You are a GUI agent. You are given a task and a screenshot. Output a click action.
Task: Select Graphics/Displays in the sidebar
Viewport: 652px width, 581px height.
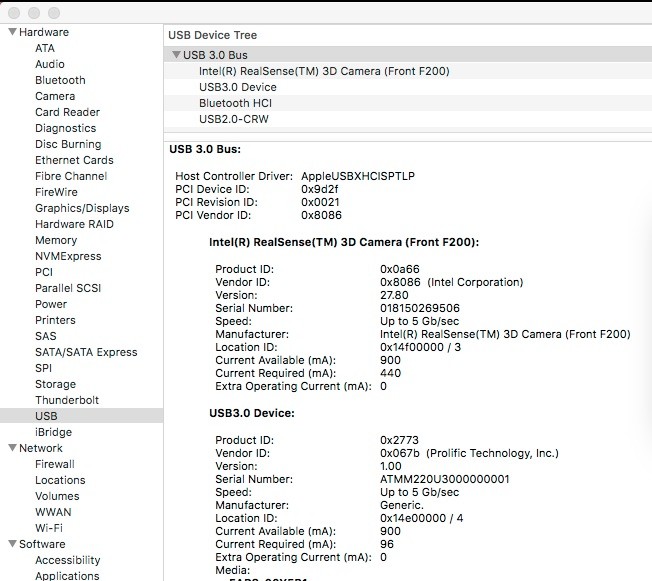tap(82, 208)
